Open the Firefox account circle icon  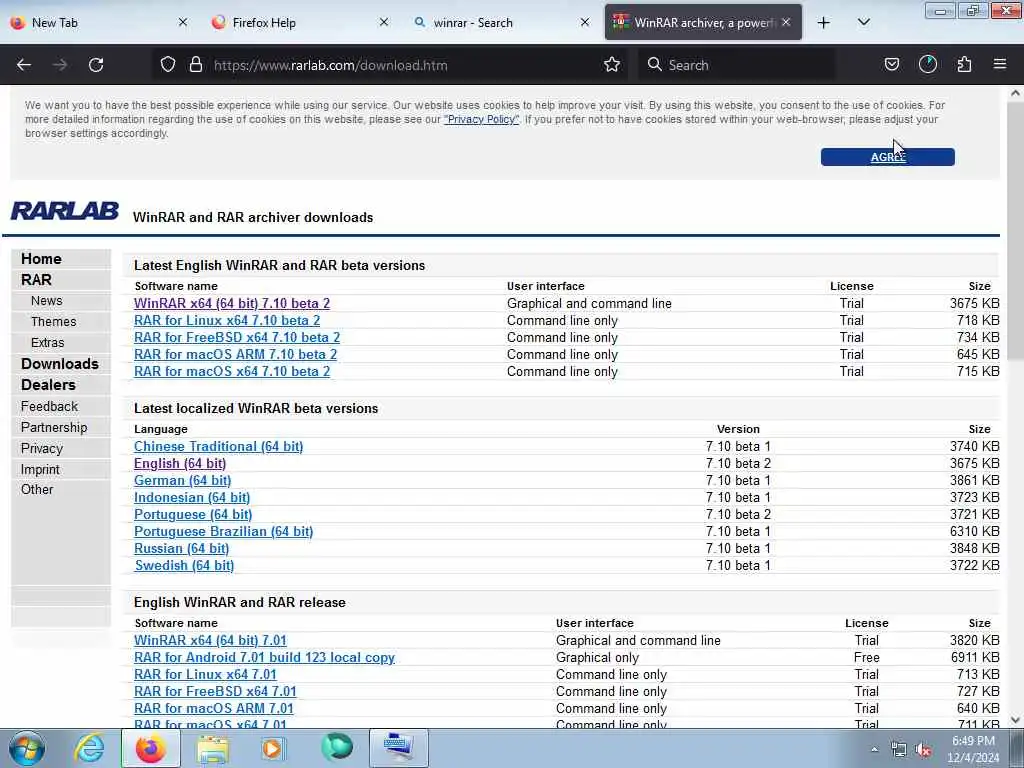coord(928,65)
